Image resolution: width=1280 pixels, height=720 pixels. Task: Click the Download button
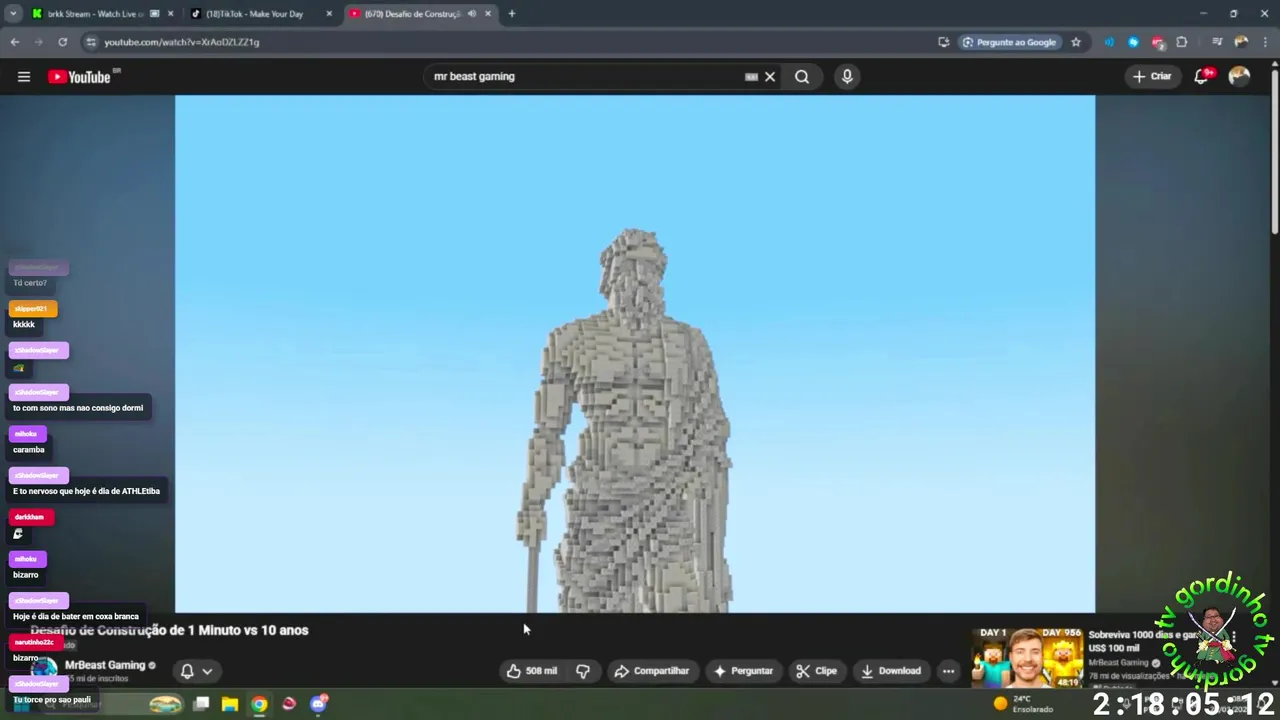pyautogui.click(x=891, y=671)
